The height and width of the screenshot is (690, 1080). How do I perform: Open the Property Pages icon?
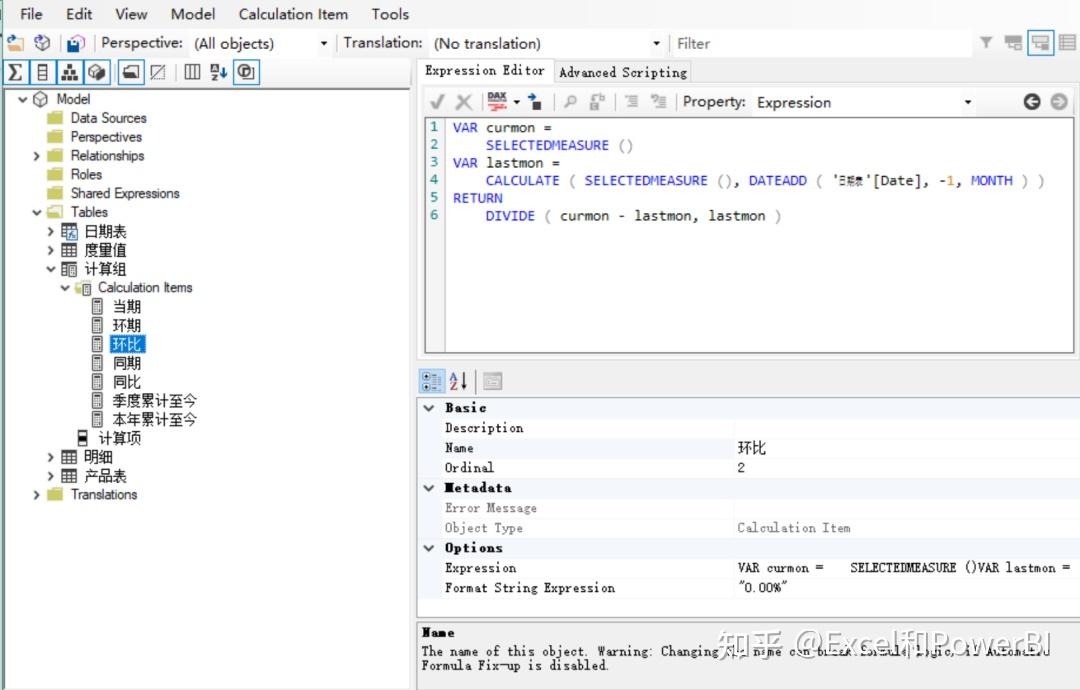(x=492, y=381)
